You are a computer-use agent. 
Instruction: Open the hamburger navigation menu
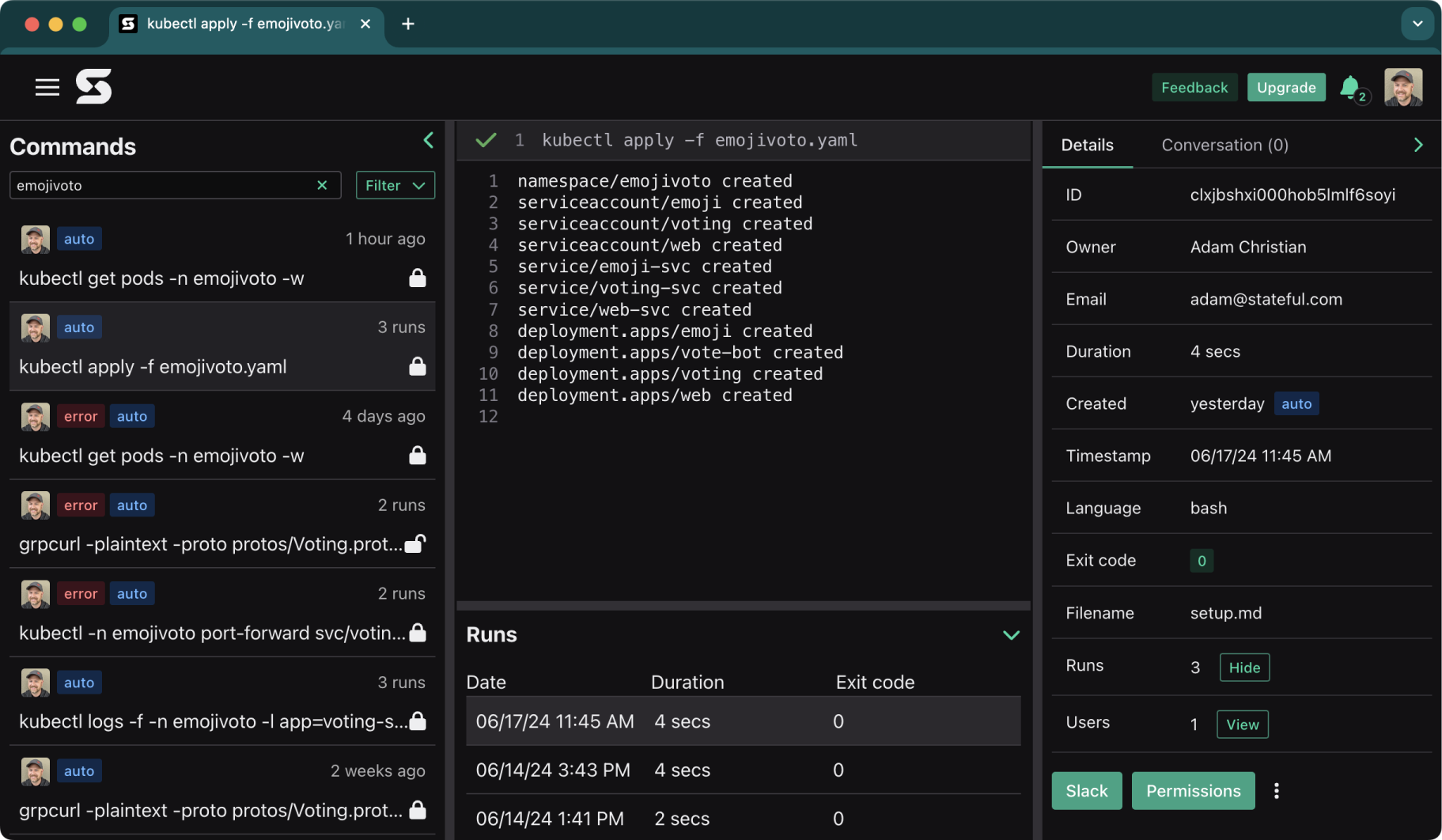[47, 87]
